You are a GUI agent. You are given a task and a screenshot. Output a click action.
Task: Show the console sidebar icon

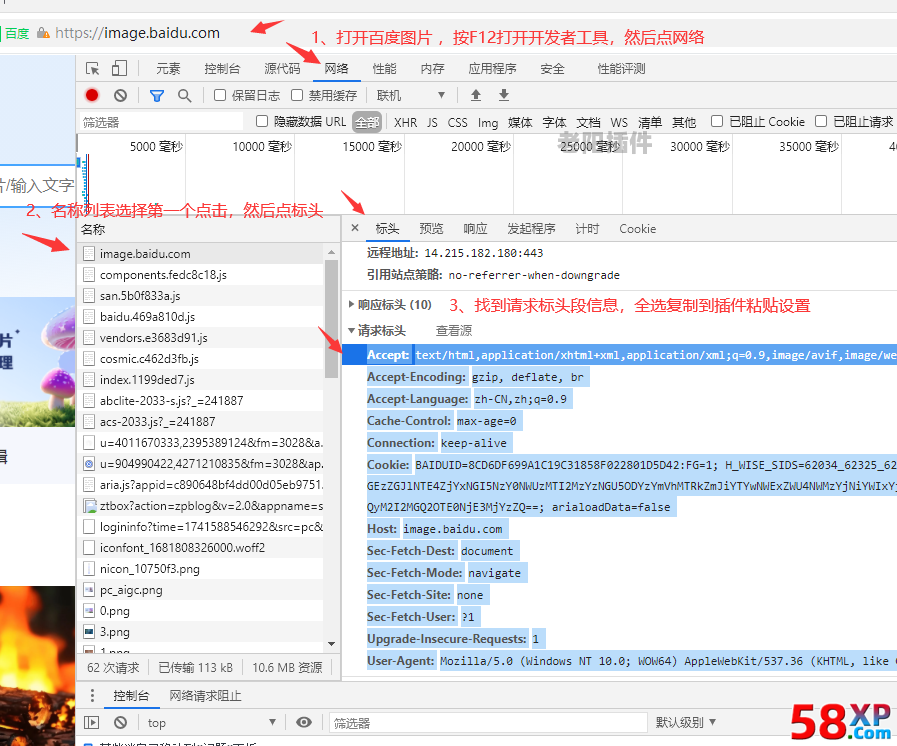tap(92, 723)
